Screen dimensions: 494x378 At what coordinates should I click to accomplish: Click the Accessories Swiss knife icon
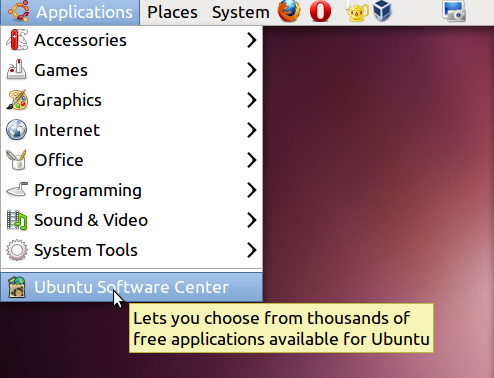tap(17, 40)
